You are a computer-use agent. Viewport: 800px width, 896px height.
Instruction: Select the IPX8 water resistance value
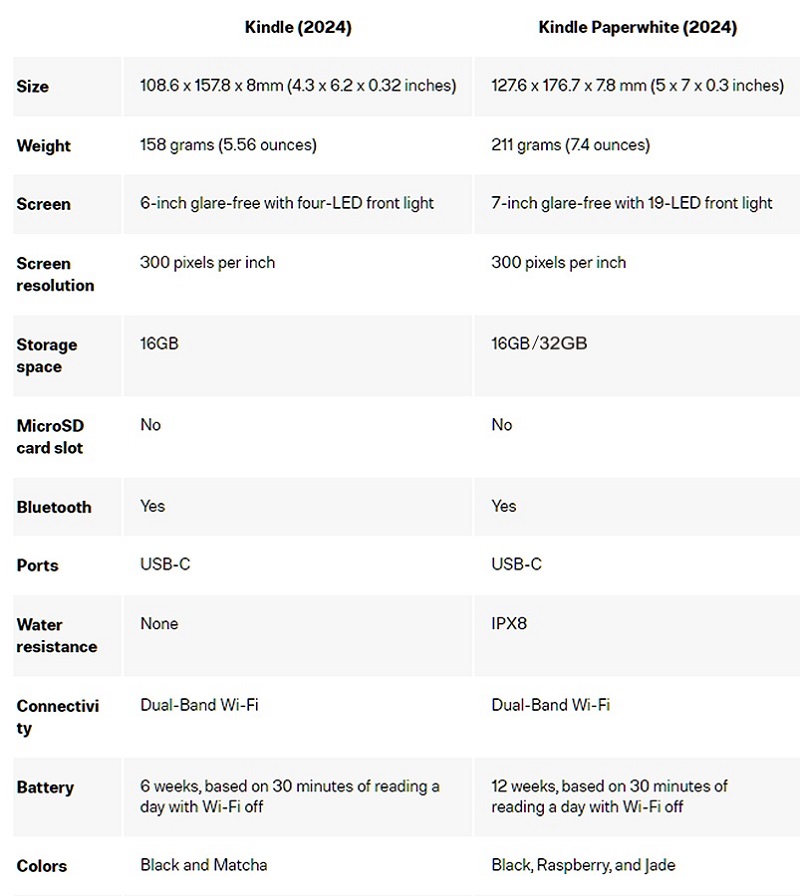point(509,624)
